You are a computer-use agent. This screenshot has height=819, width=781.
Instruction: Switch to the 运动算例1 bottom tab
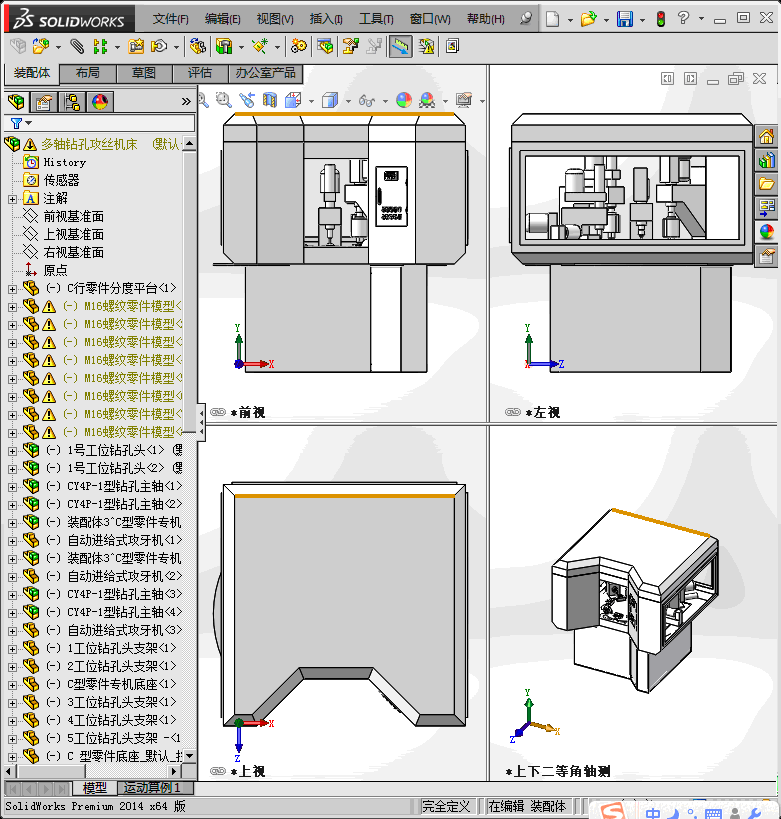[152, 787]
